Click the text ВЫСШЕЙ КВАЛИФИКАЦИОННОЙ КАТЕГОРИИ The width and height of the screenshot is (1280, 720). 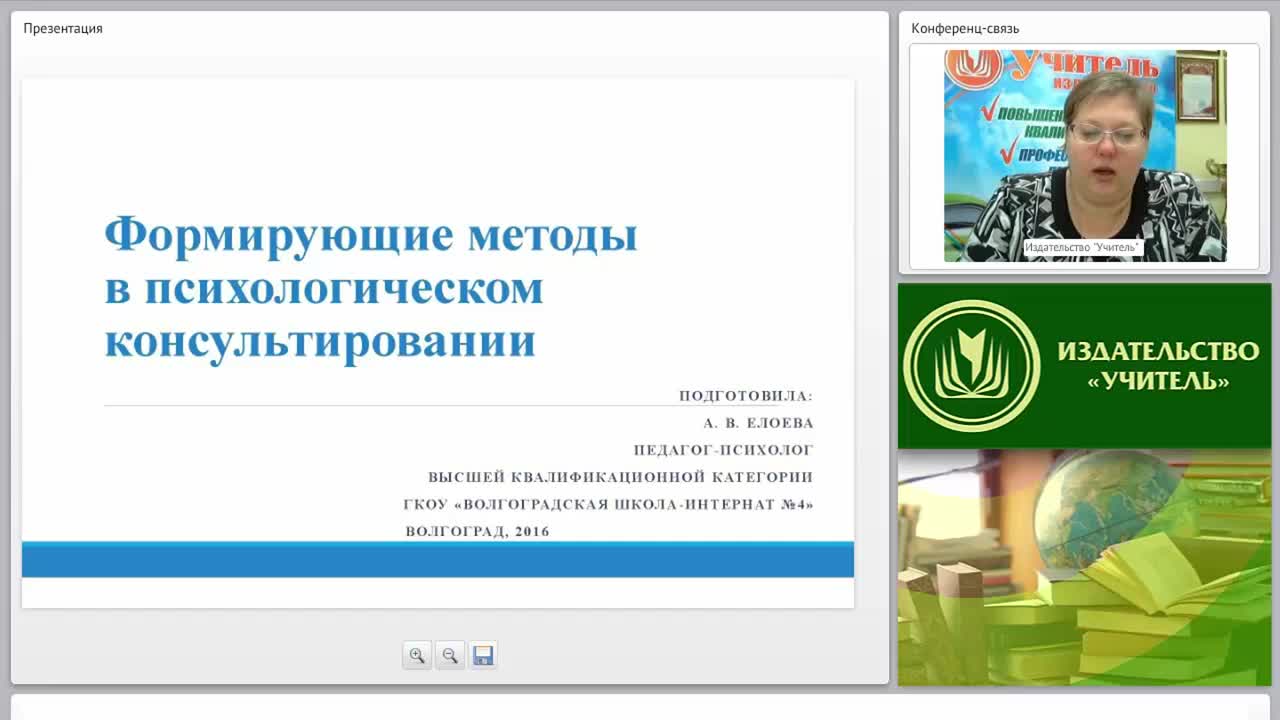click(x=621, y=477)
